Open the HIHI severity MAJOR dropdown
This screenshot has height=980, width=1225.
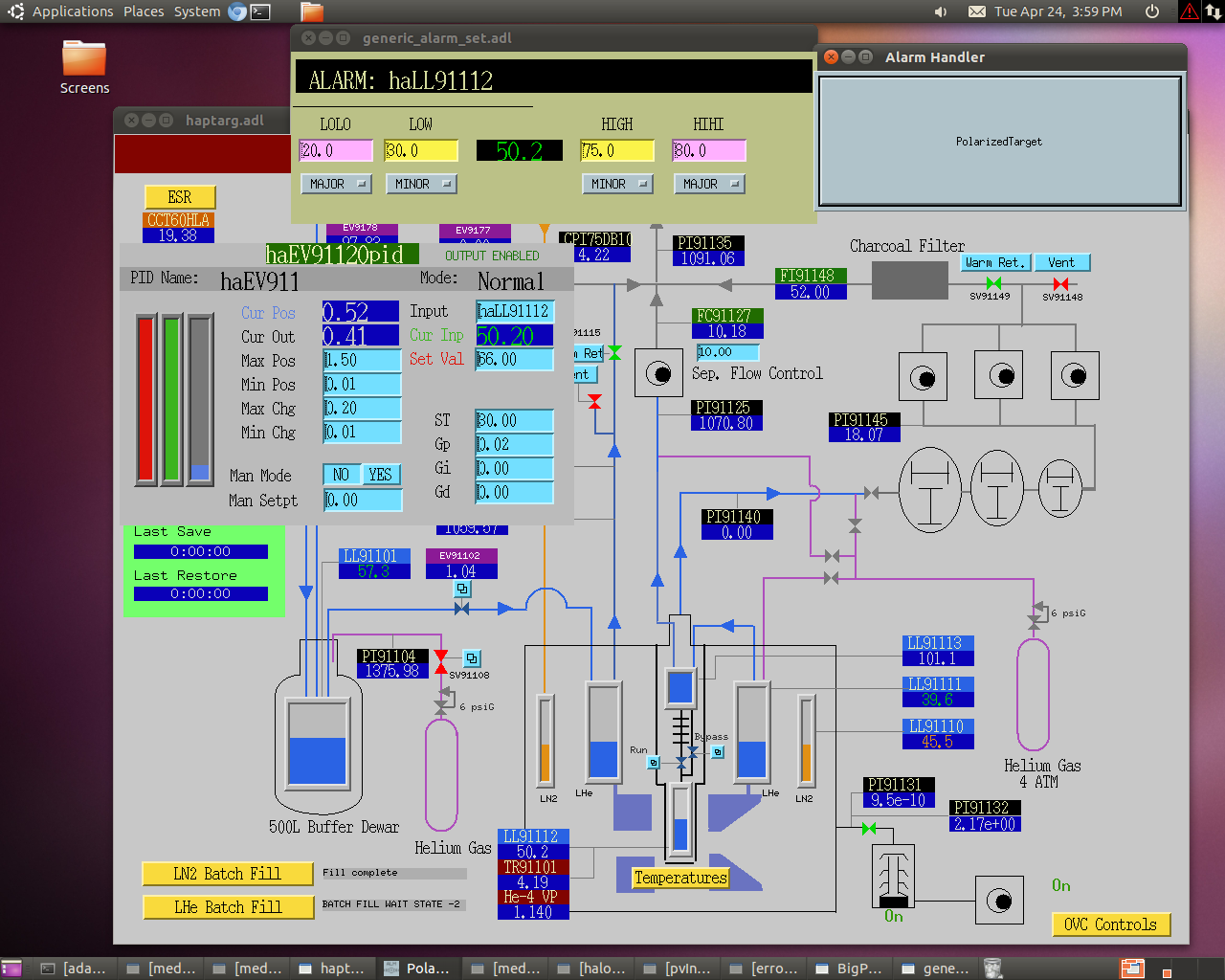pyautogui.click(x=709, y=184)
